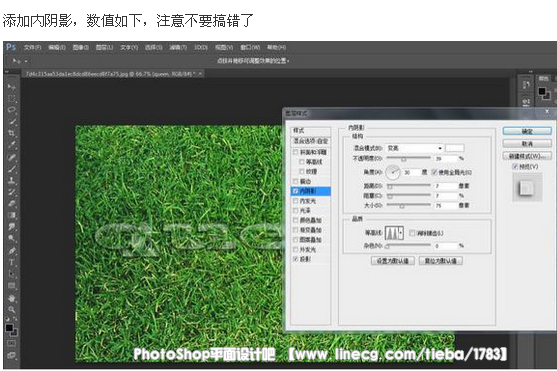Image resolution: width=557 pixels, height=371 pixels.
Task: Click the angle dial control
Action: pyautogui.click(x=393, y=172)
